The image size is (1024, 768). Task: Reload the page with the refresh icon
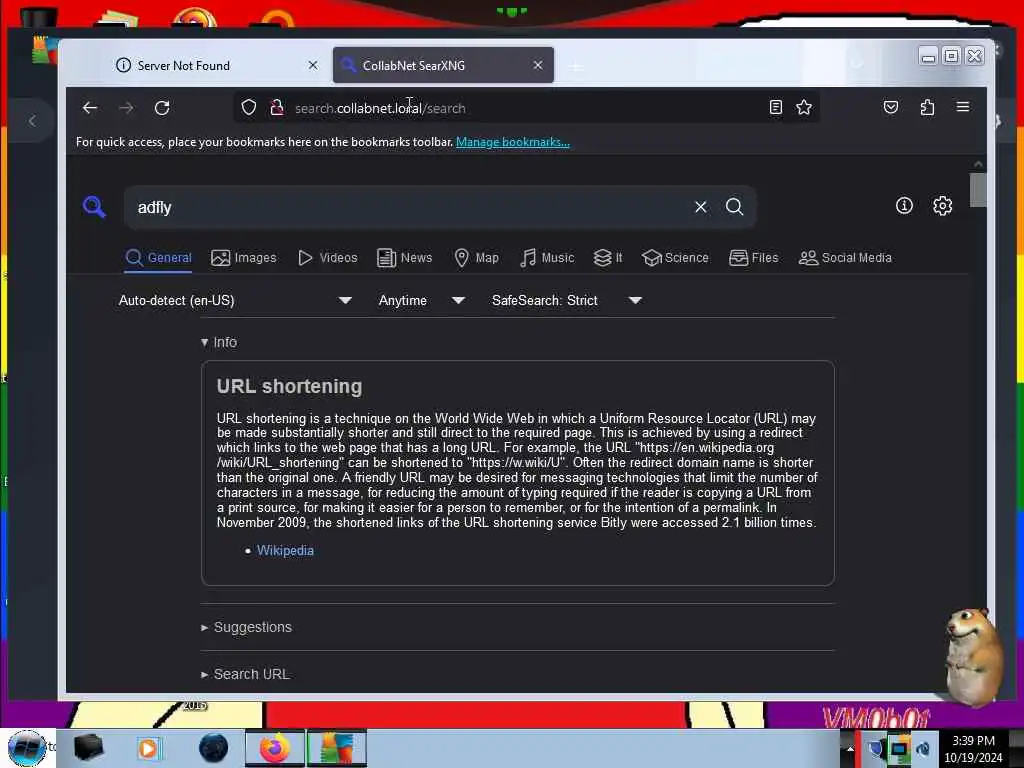pyautogui.click(x=162, y=108)
